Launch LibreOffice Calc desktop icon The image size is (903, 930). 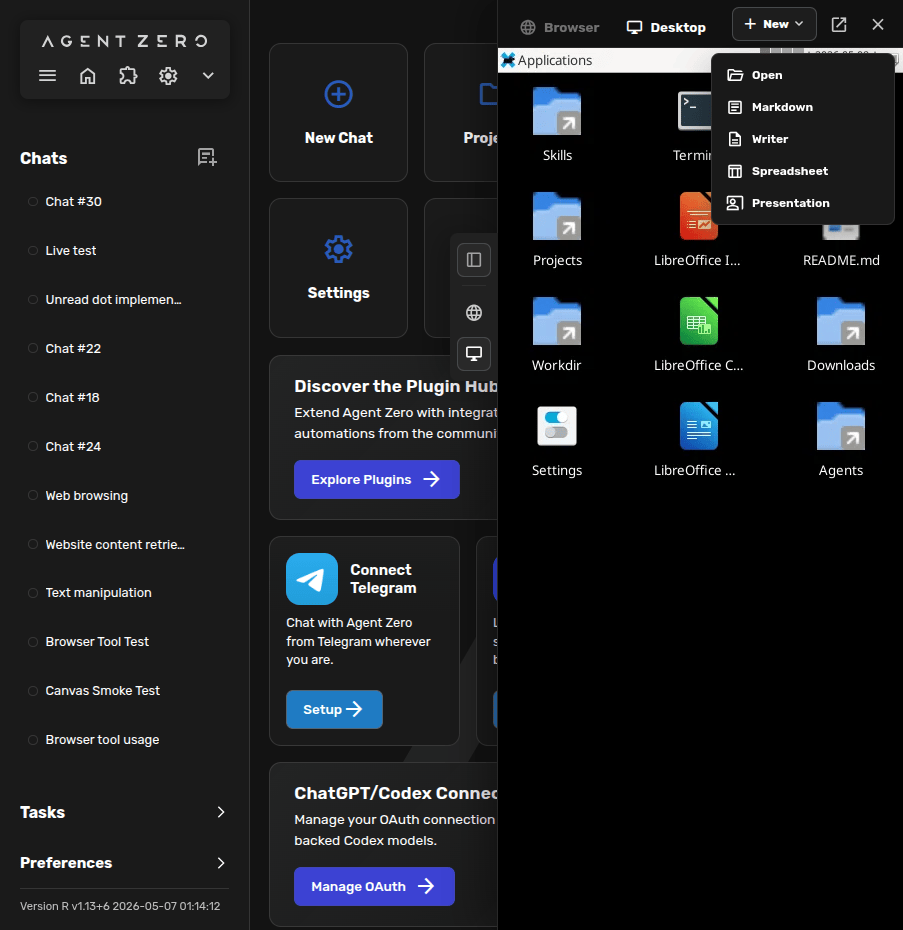click(x=699, y=321)
